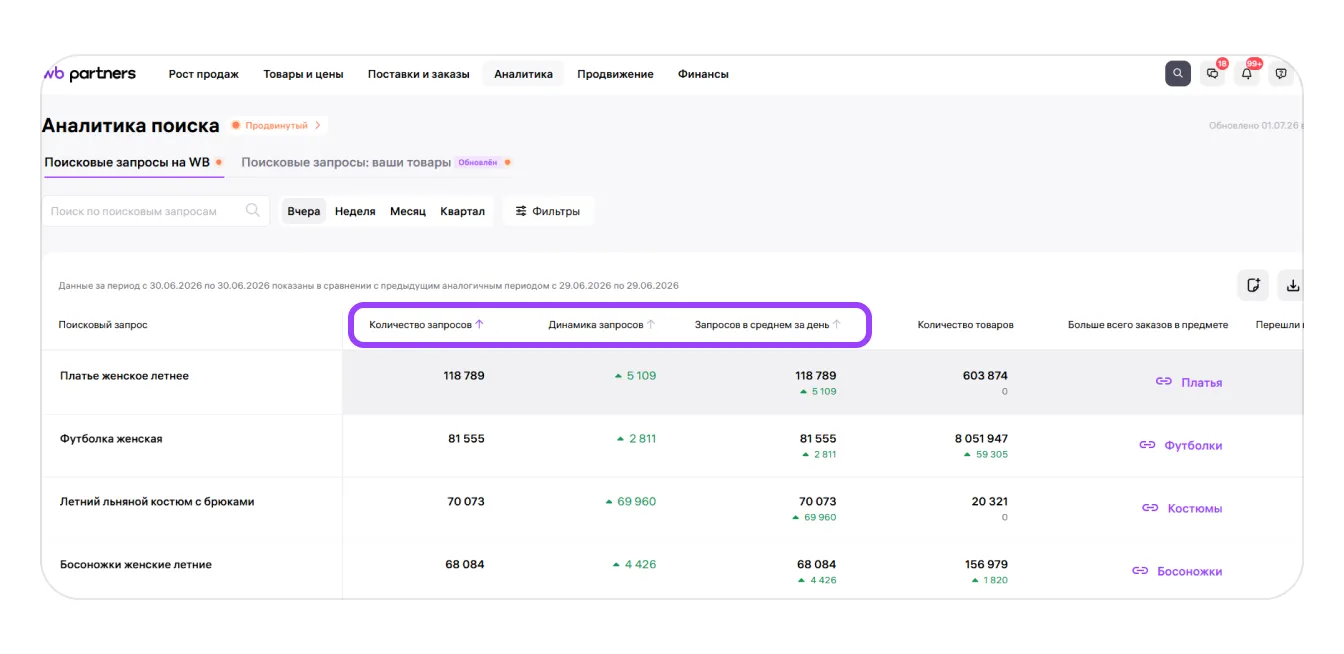Click Обновлён badge on second tab
Viewport: 1344px width, 654px height.
pos(477,162)
